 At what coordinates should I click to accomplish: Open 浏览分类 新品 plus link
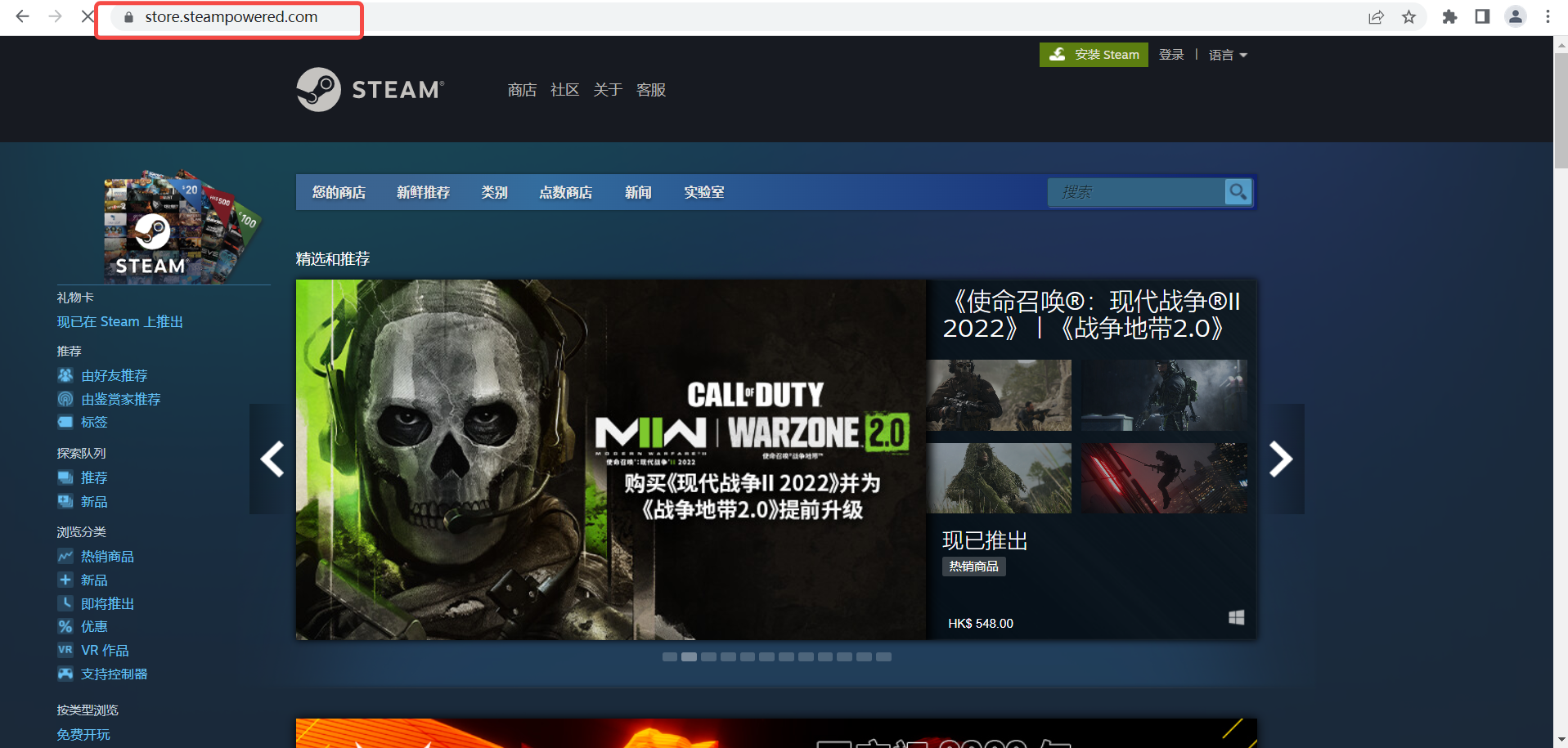[x=94, y=580]
